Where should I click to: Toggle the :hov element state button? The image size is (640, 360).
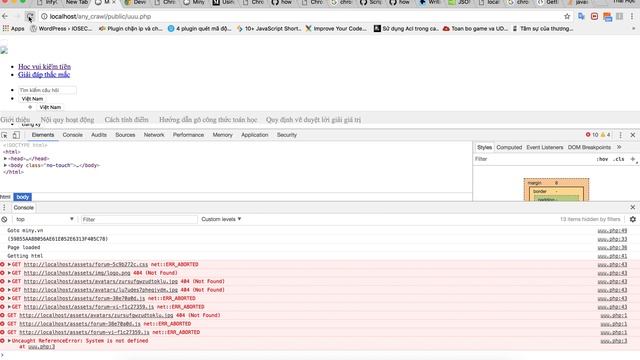602,159
